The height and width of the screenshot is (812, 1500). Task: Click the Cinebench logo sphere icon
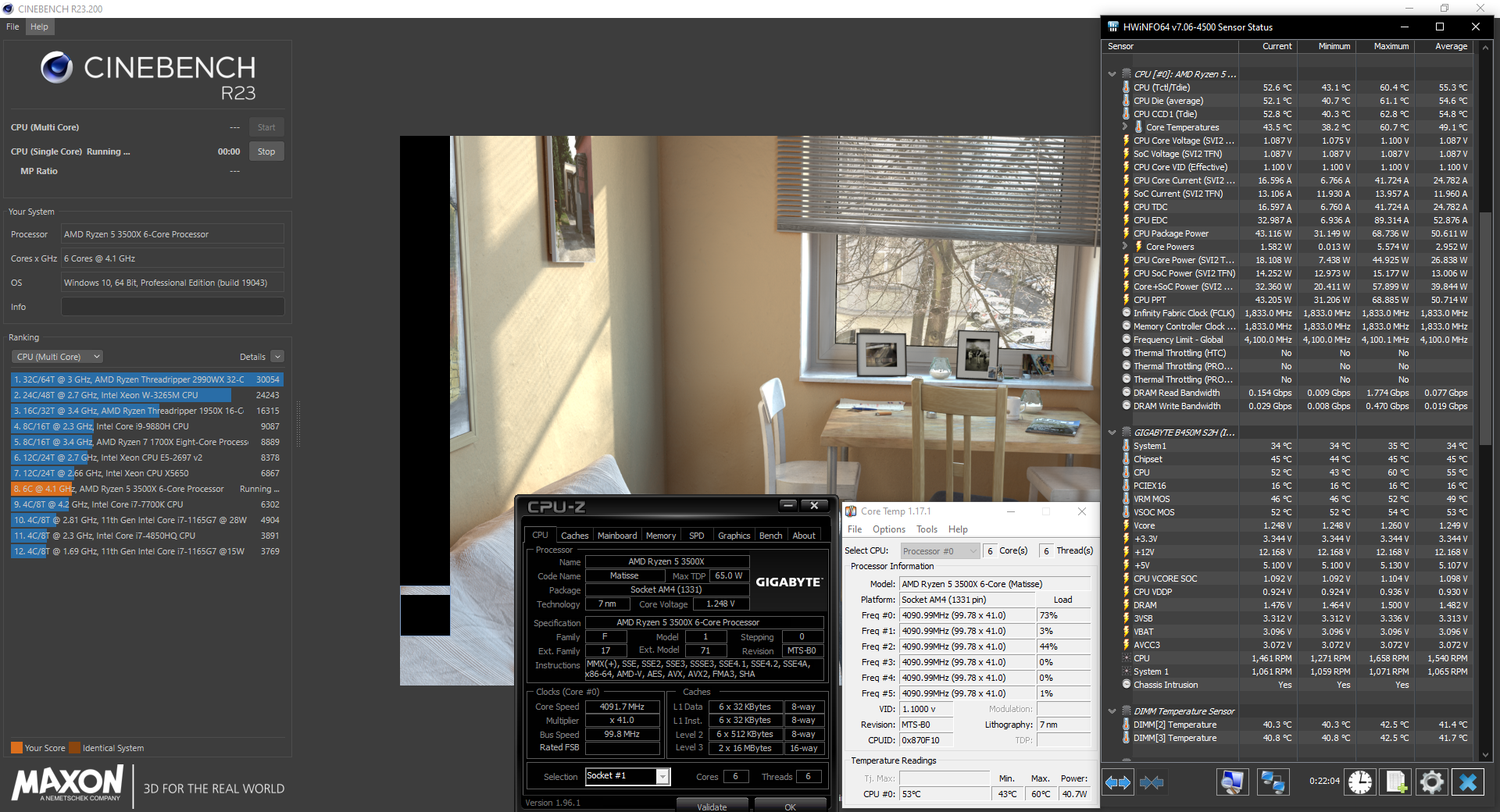57,68
